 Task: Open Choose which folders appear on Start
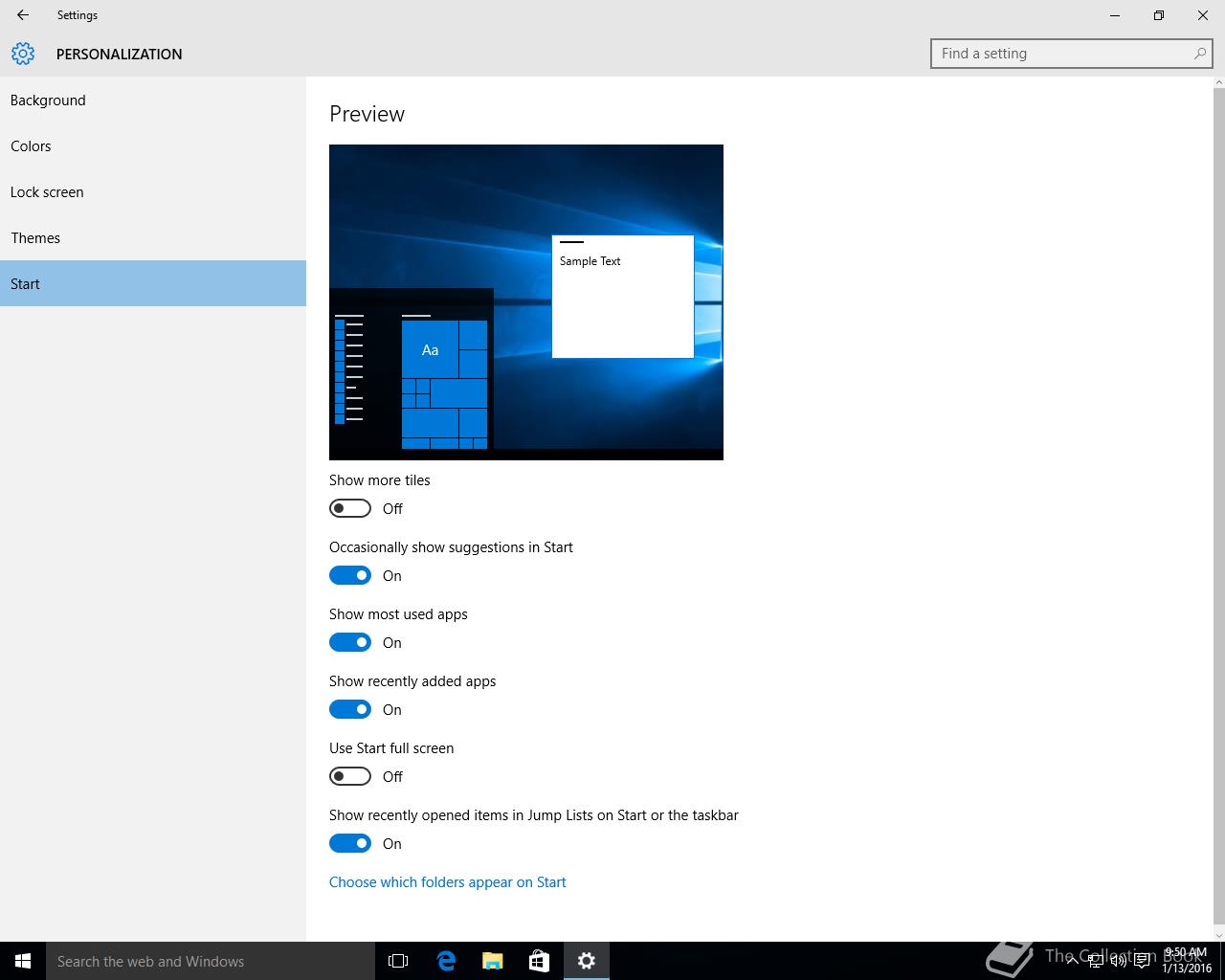click(447, 882)
